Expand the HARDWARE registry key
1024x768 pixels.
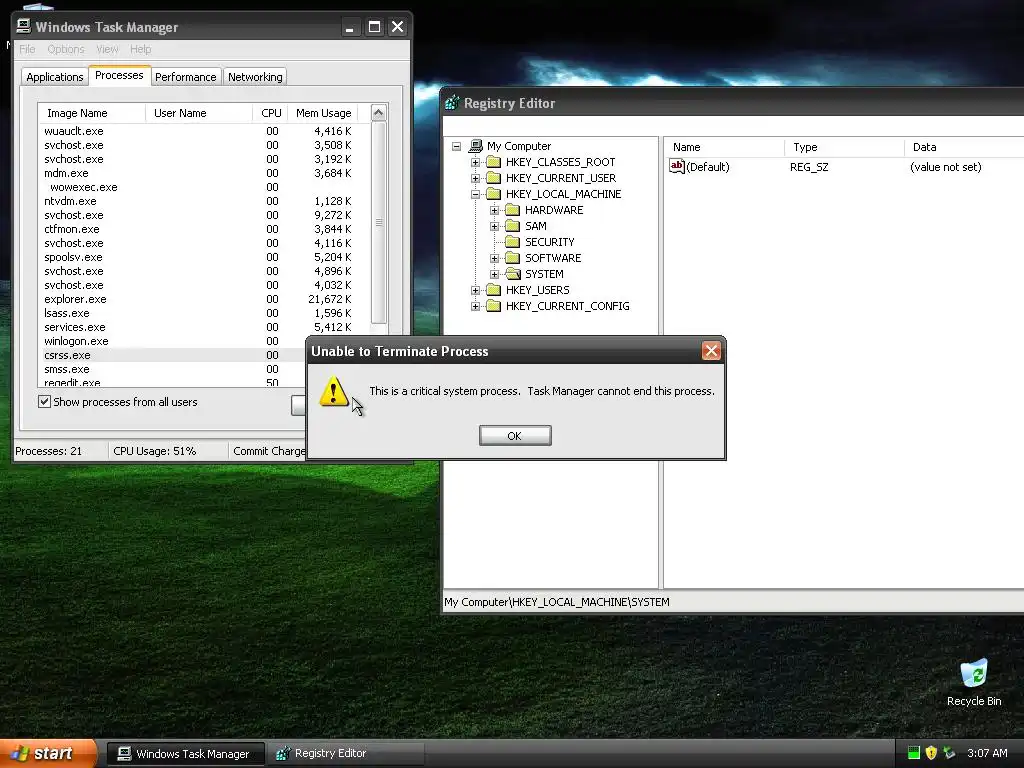[x=494, y=210]
